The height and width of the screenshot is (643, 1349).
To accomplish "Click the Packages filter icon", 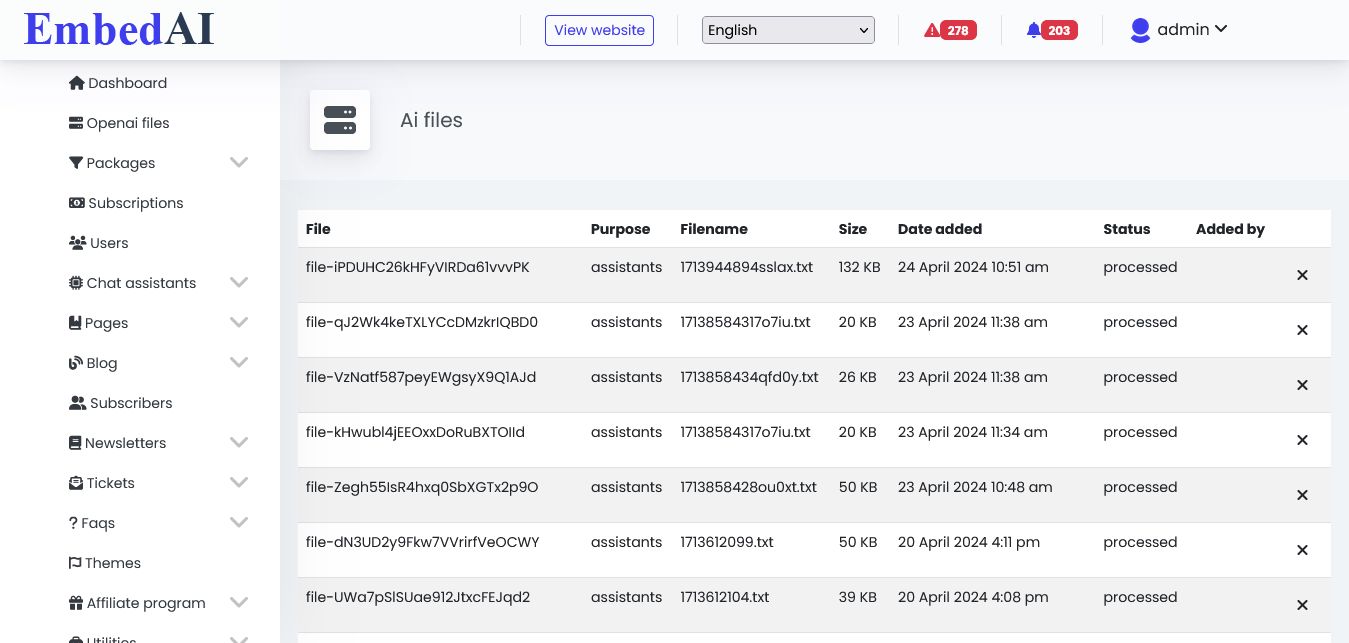I will [x=75, y=163].
